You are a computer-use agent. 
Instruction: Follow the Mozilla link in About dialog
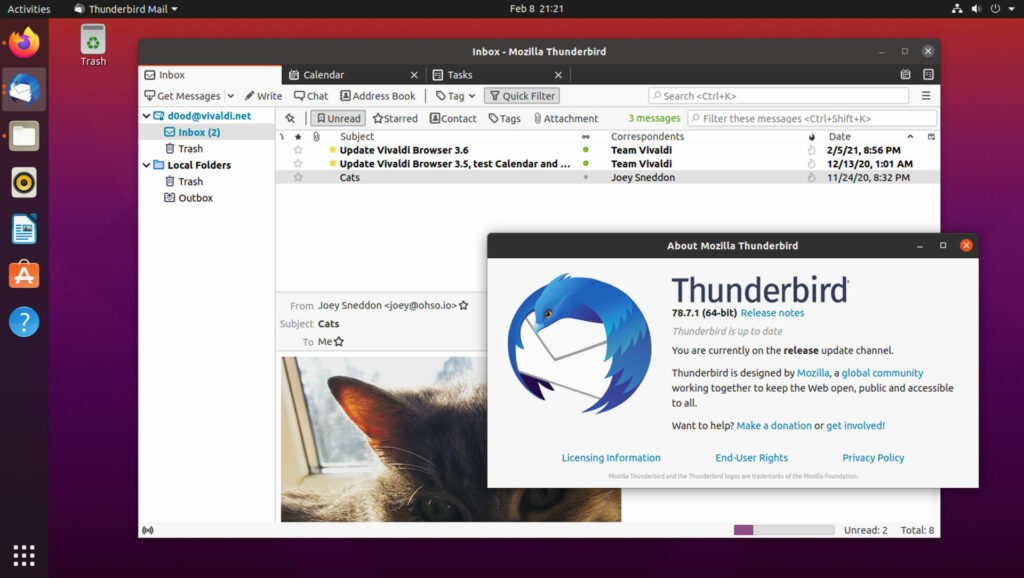pyautogui.click(x=813, y=373)
